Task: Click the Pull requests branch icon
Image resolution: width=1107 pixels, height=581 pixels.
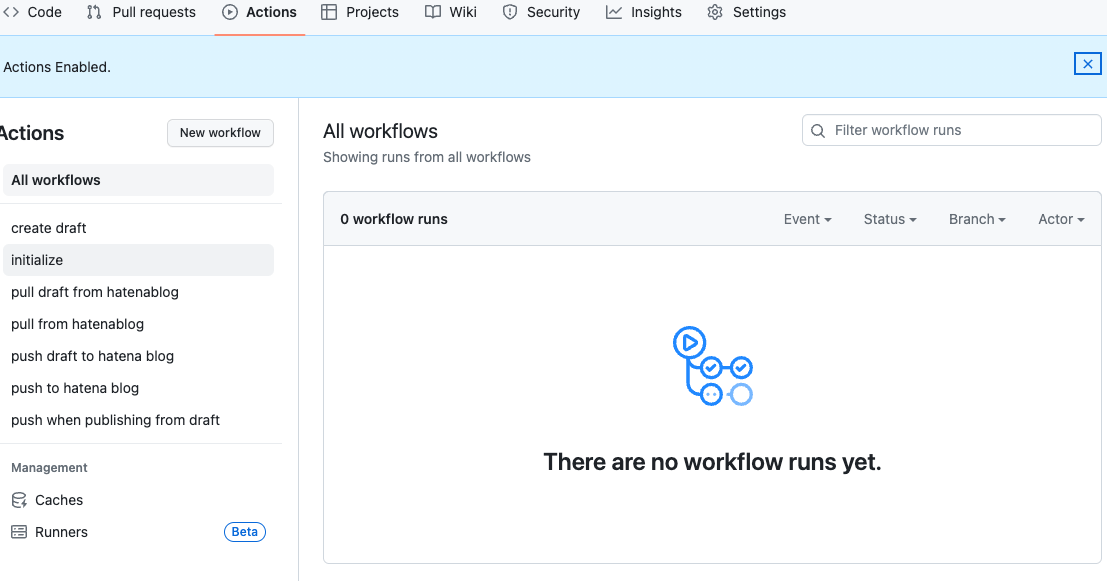Action: pyautogui.click(x=94, y=12)
